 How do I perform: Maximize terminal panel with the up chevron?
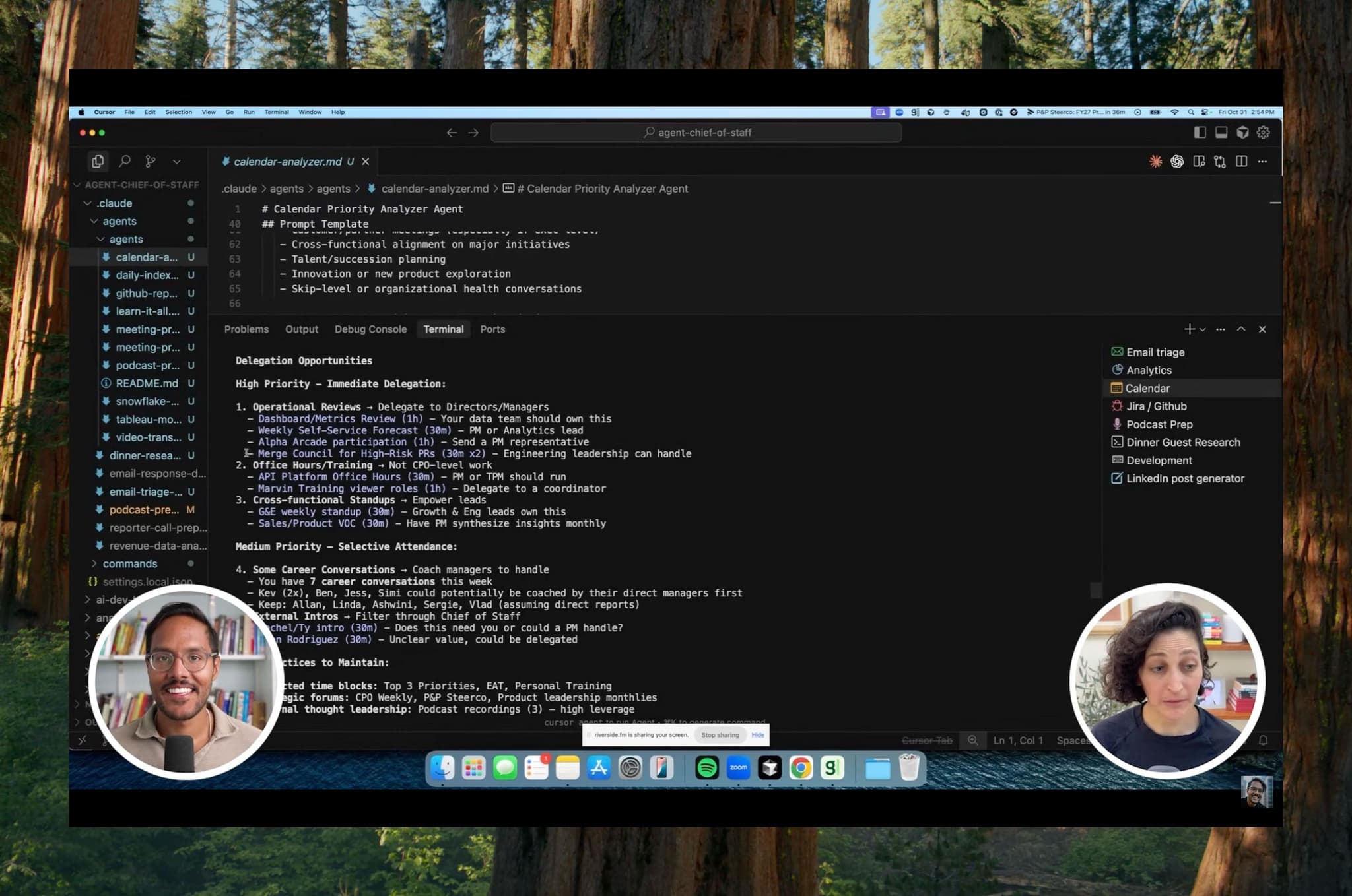click(x=1241, y=329)
